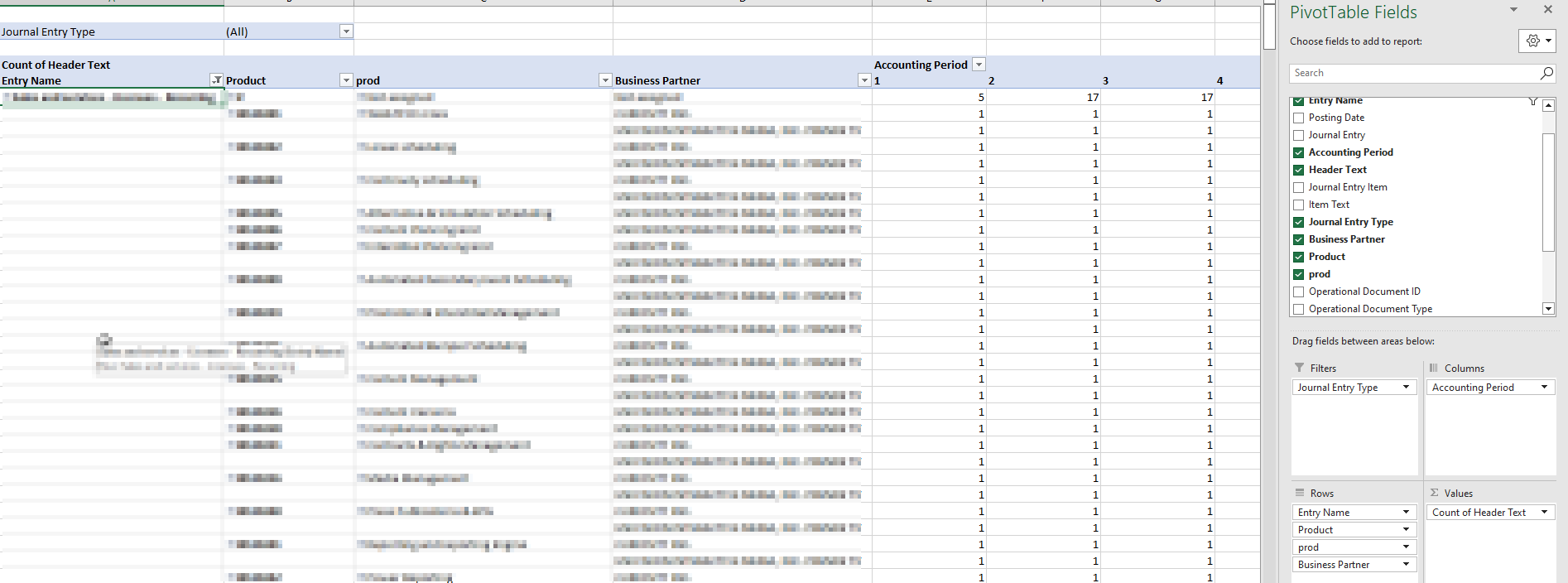Enable the Journal Entry field checkbox
The image size is (1568, 583).
(1298, 135)
